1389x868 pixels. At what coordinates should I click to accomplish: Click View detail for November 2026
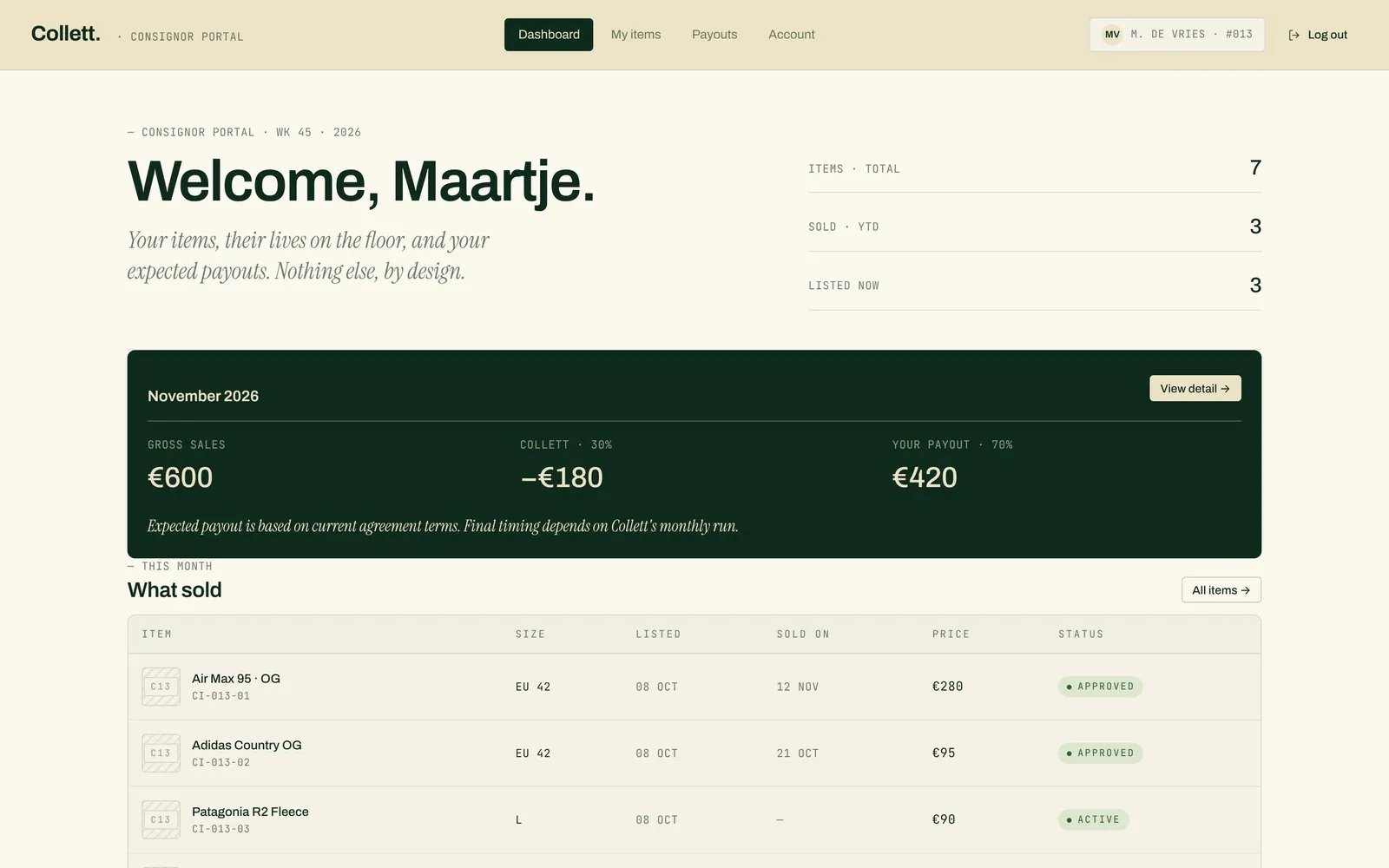[1195, 388]
